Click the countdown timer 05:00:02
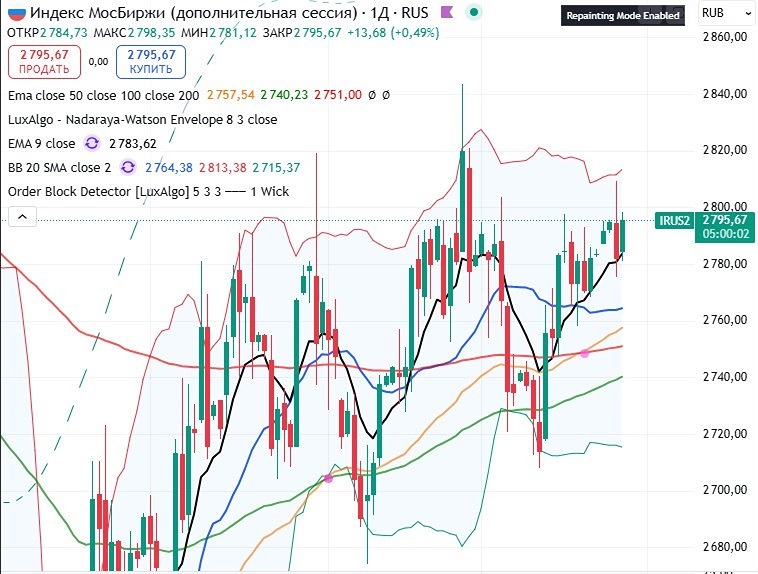 tap(725, 234)
